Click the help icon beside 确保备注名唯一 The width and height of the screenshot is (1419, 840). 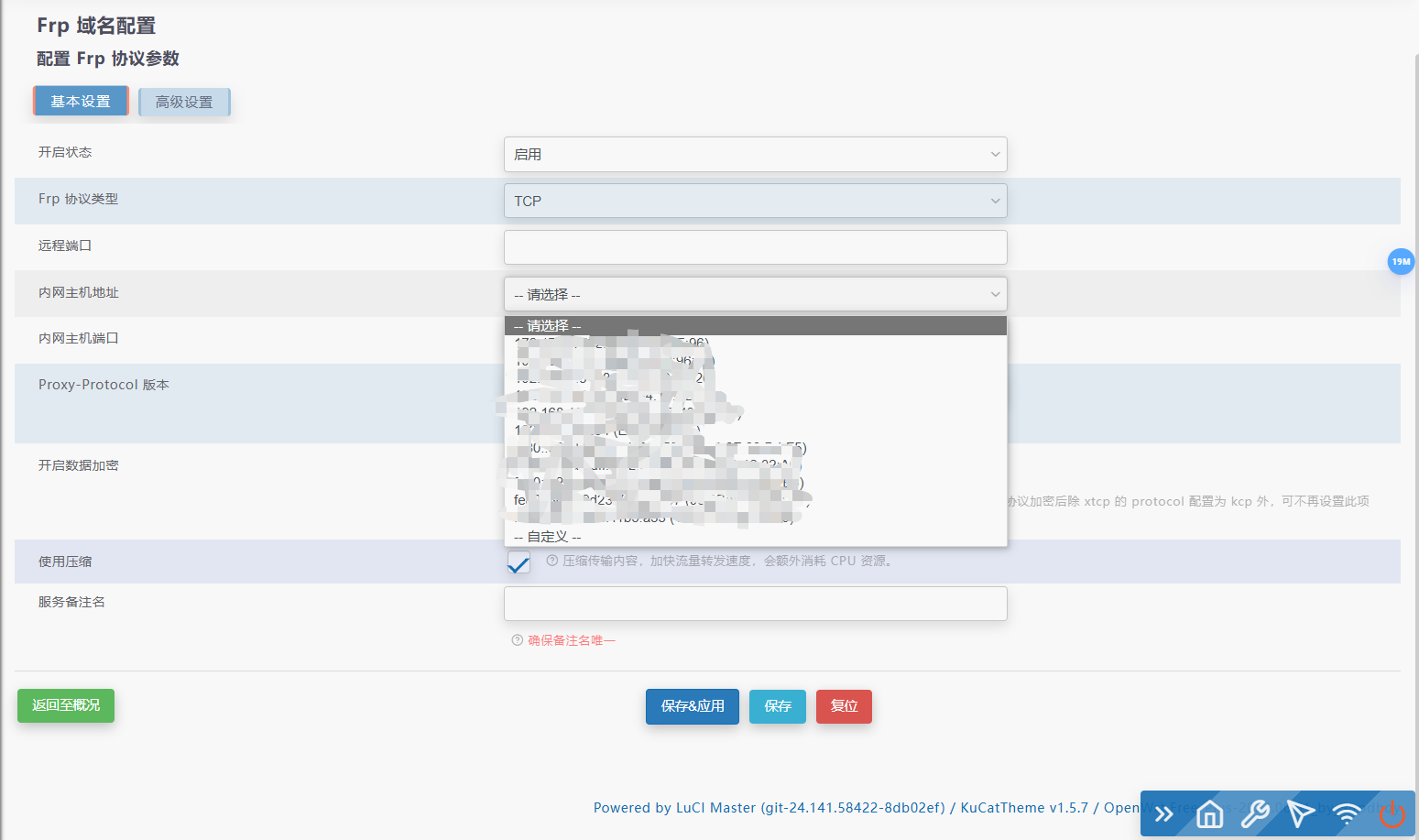pos(517,639)
